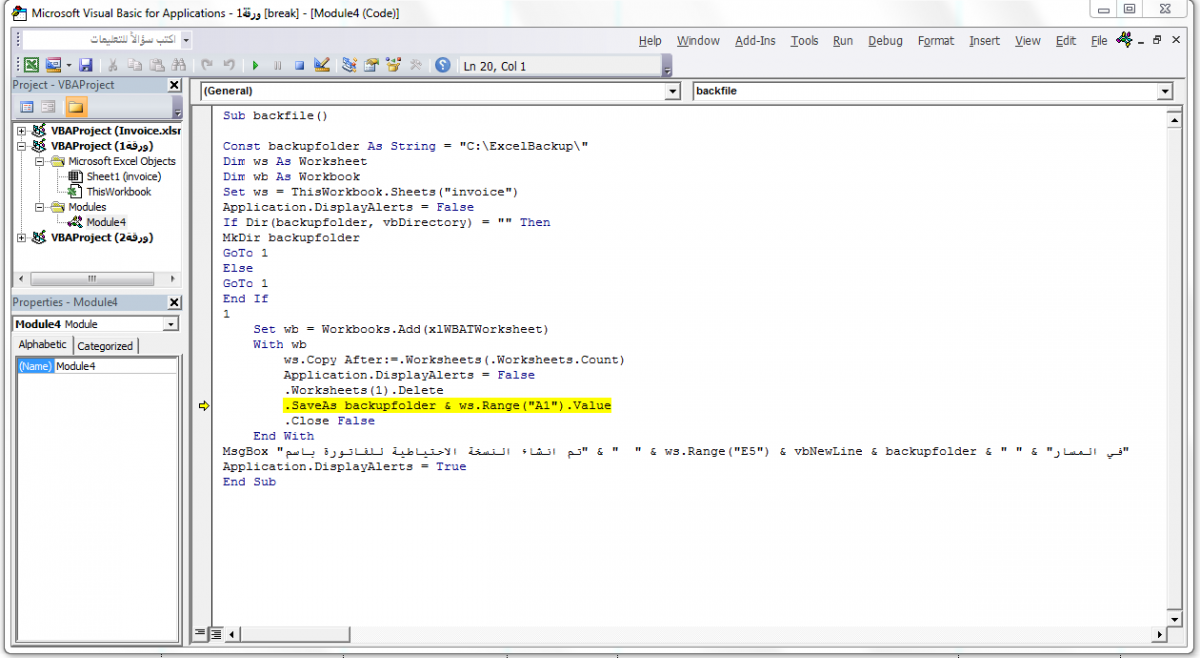Open the View menu
The width and height of the screenshot is (1200, 658).
click(x=1028, y=41)
